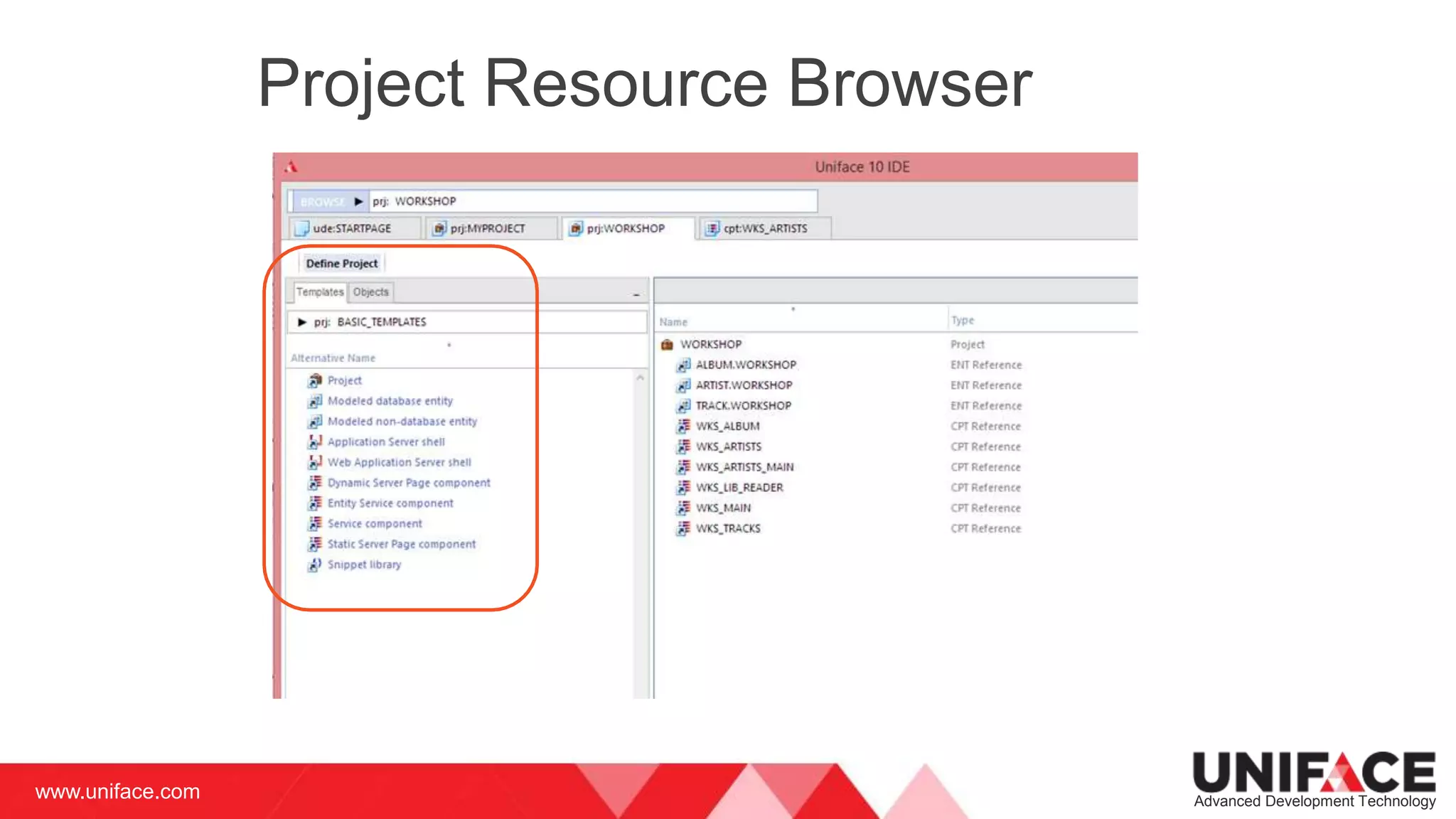Click the WKS_TRACKS component icon
Viewport: 1456px width, 819px height.
[683, 529]
